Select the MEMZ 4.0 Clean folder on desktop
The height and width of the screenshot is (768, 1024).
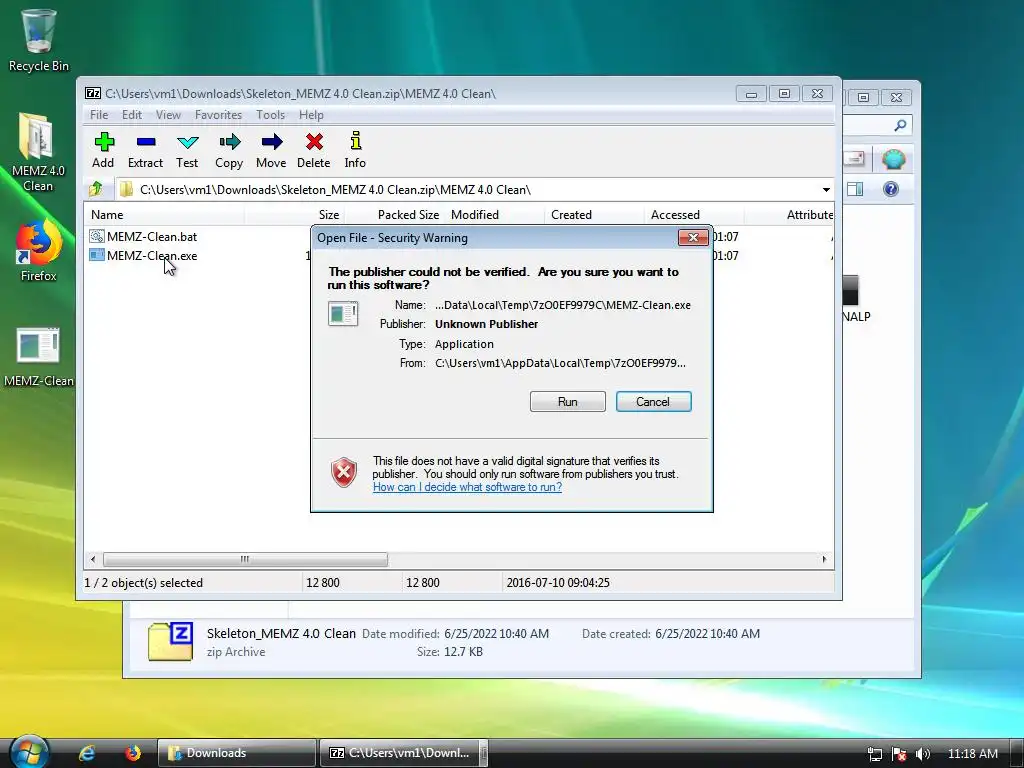[38, 153]
